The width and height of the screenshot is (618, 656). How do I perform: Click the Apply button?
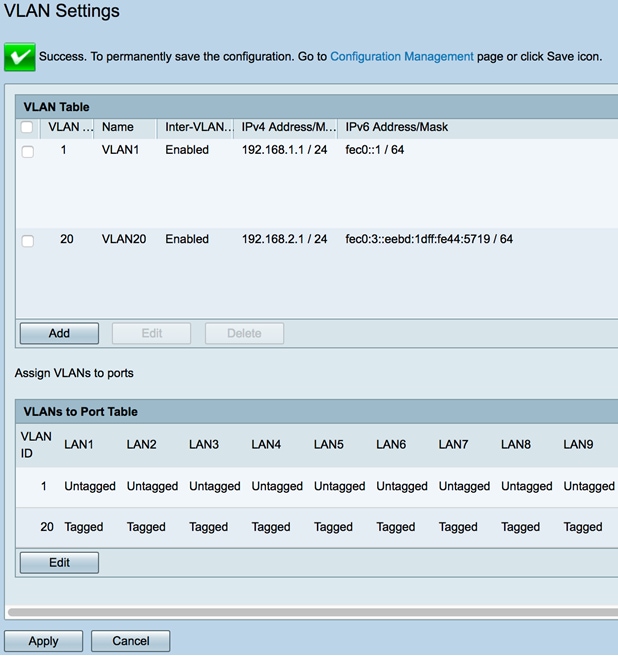coord(44,641)
